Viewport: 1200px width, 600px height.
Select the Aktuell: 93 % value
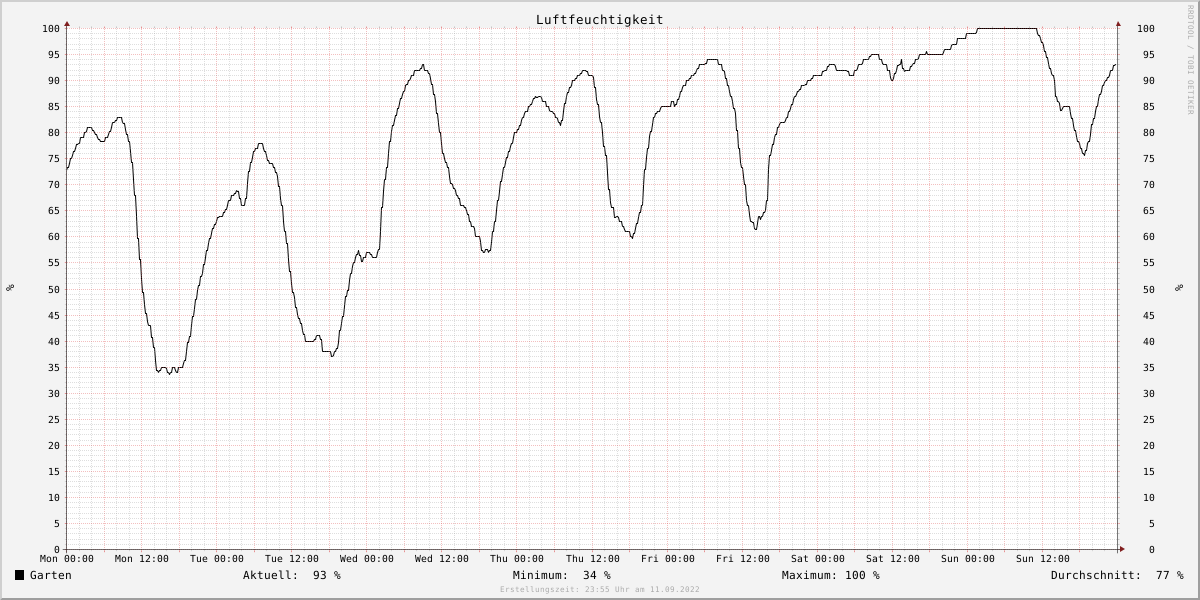(292, 575)
